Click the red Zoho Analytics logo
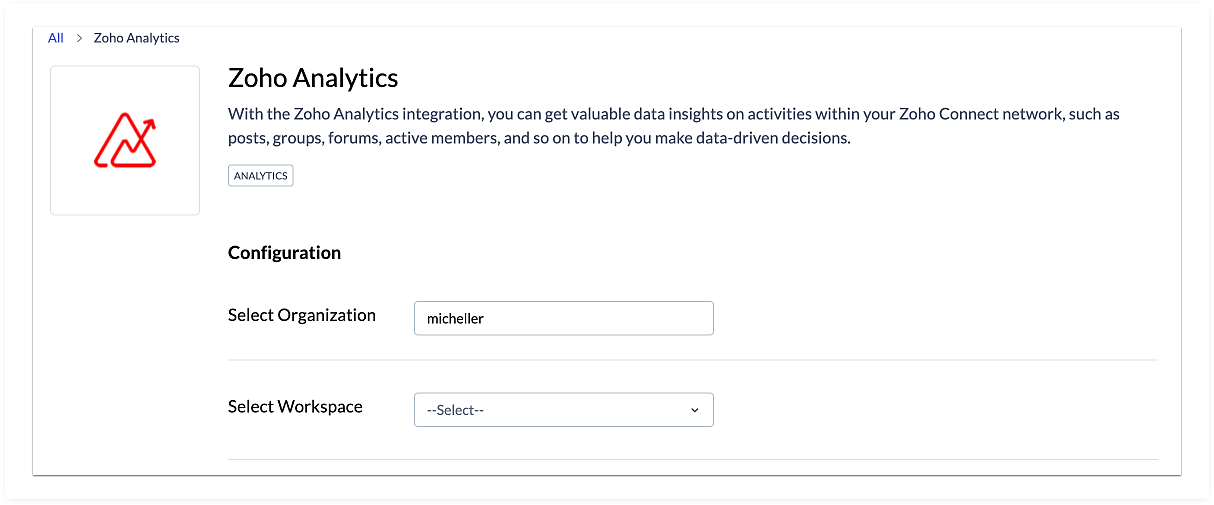1214x505 pixels. click(x=124, y=142)
